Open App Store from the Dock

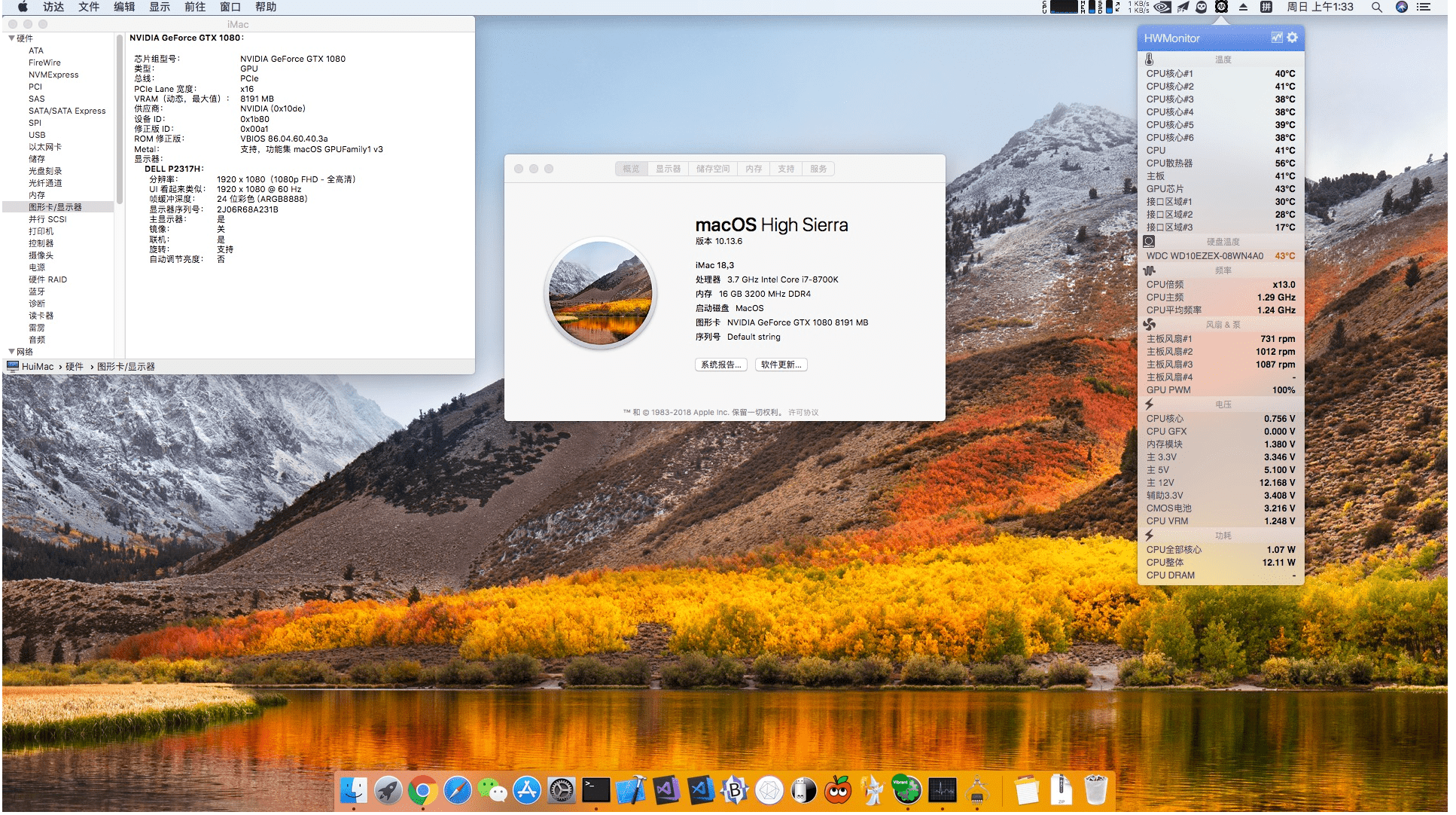pyautogui.click(x=527, y=790)
